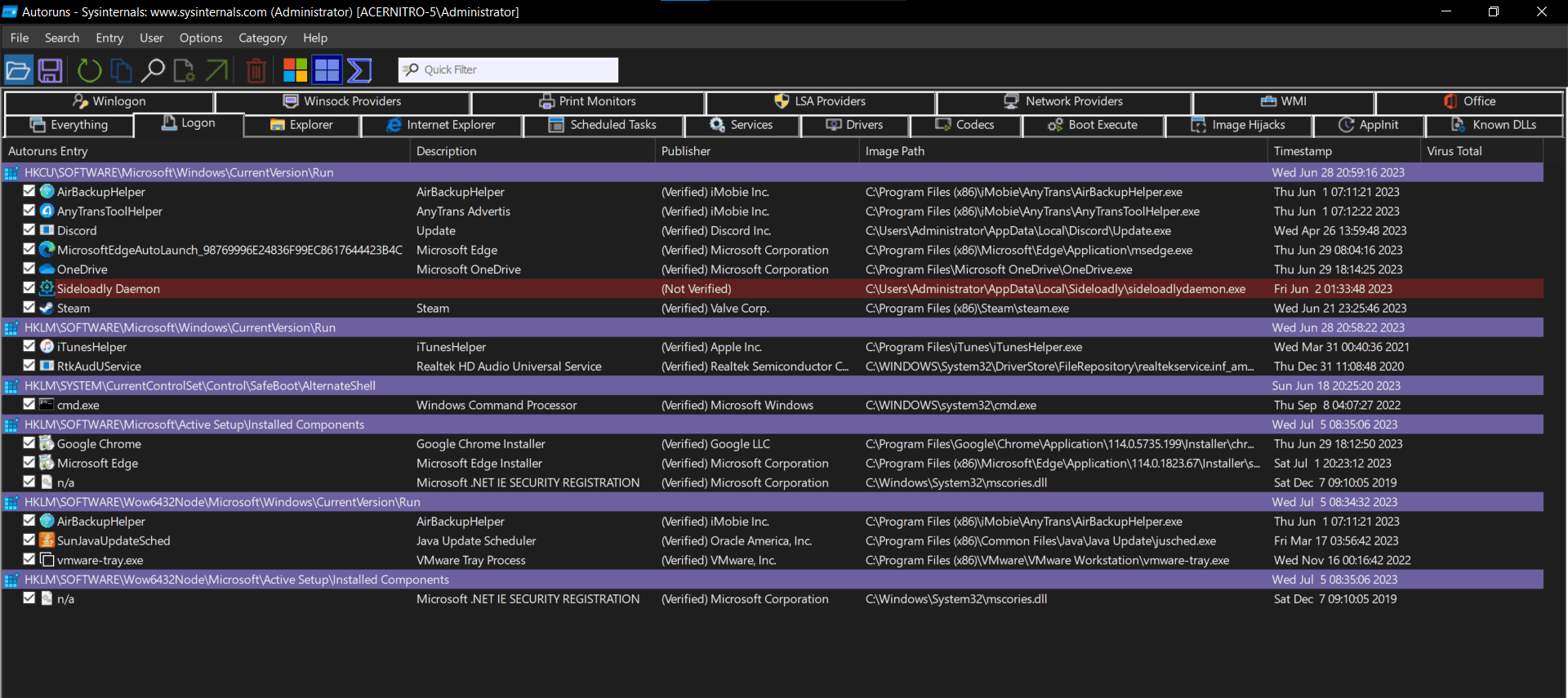The width and height of the screenshot is (1568, 698).
Task: Disable the SunJavaUpdateSched checkbox
Action: coord(29,540)
